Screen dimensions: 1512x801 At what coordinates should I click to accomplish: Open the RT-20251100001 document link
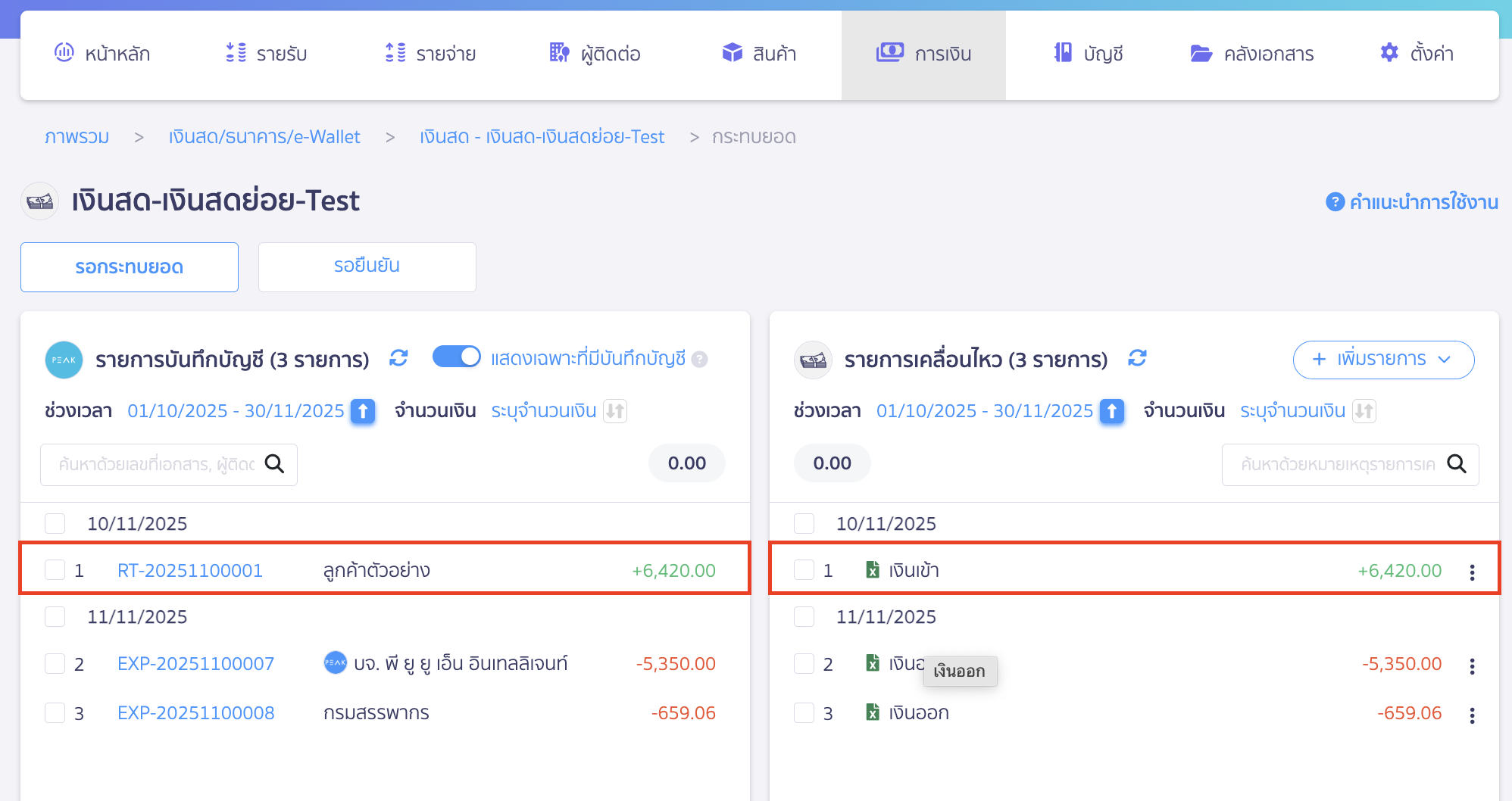(x=190, y=570)
